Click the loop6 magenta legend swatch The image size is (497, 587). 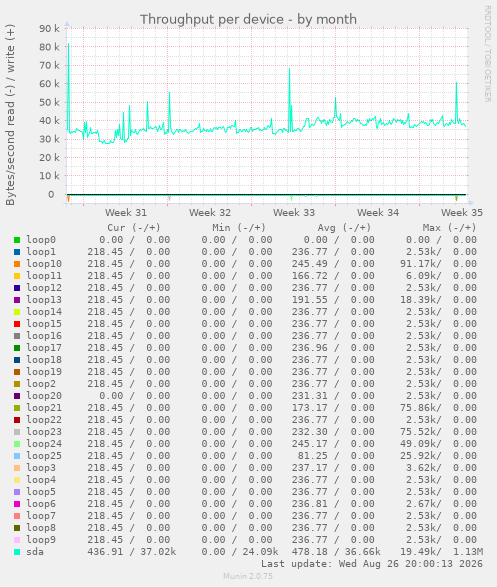(17, 504)
